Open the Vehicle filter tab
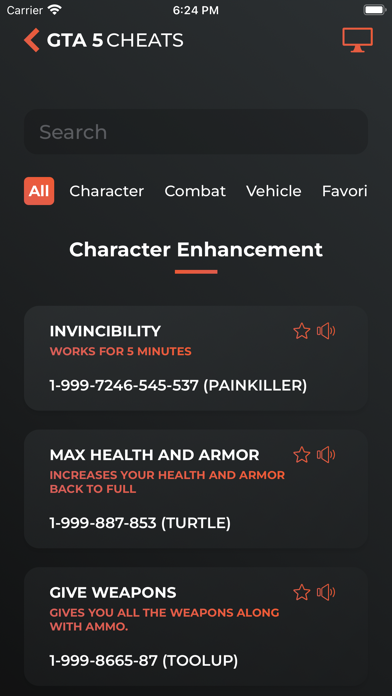The width and height of the screenshot is (392, 696). (x=274, y=191)
